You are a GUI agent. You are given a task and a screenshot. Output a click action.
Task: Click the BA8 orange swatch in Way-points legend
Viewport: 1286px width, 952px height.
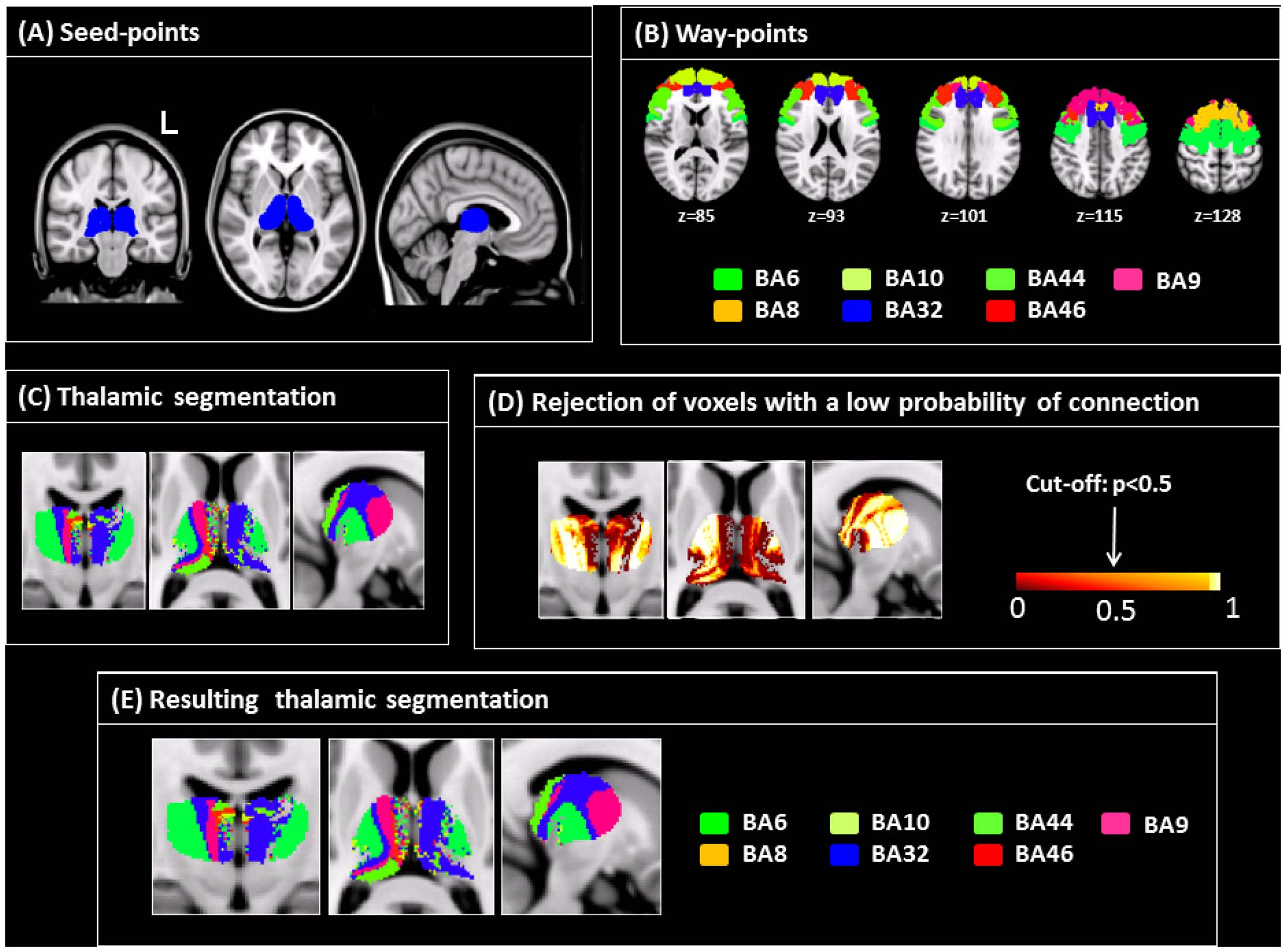click(x=728, y=310)
